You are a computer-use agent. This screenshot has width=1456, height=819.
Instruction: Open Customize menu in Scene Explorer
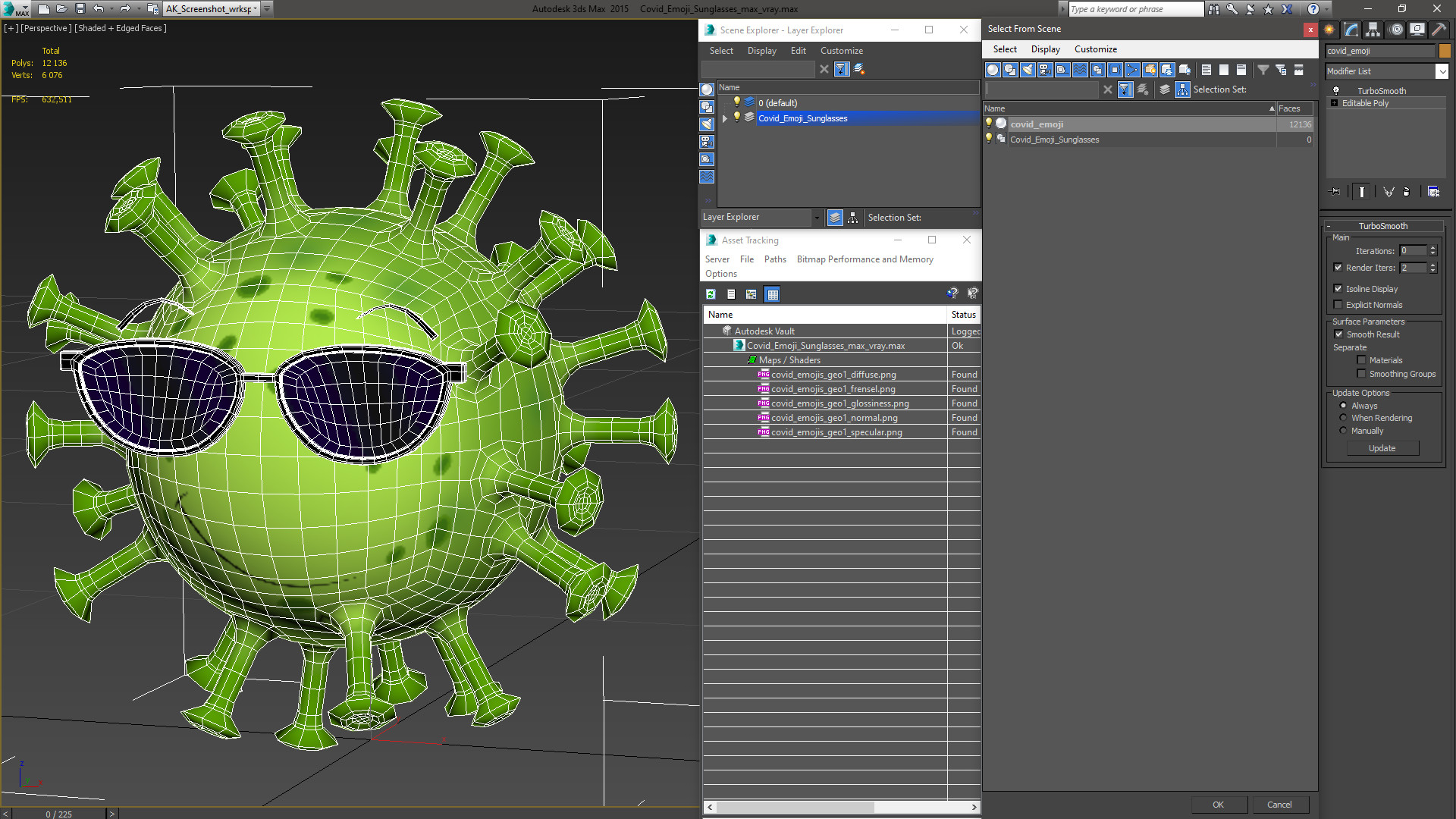pyautogui.click(x=841, y=51)
